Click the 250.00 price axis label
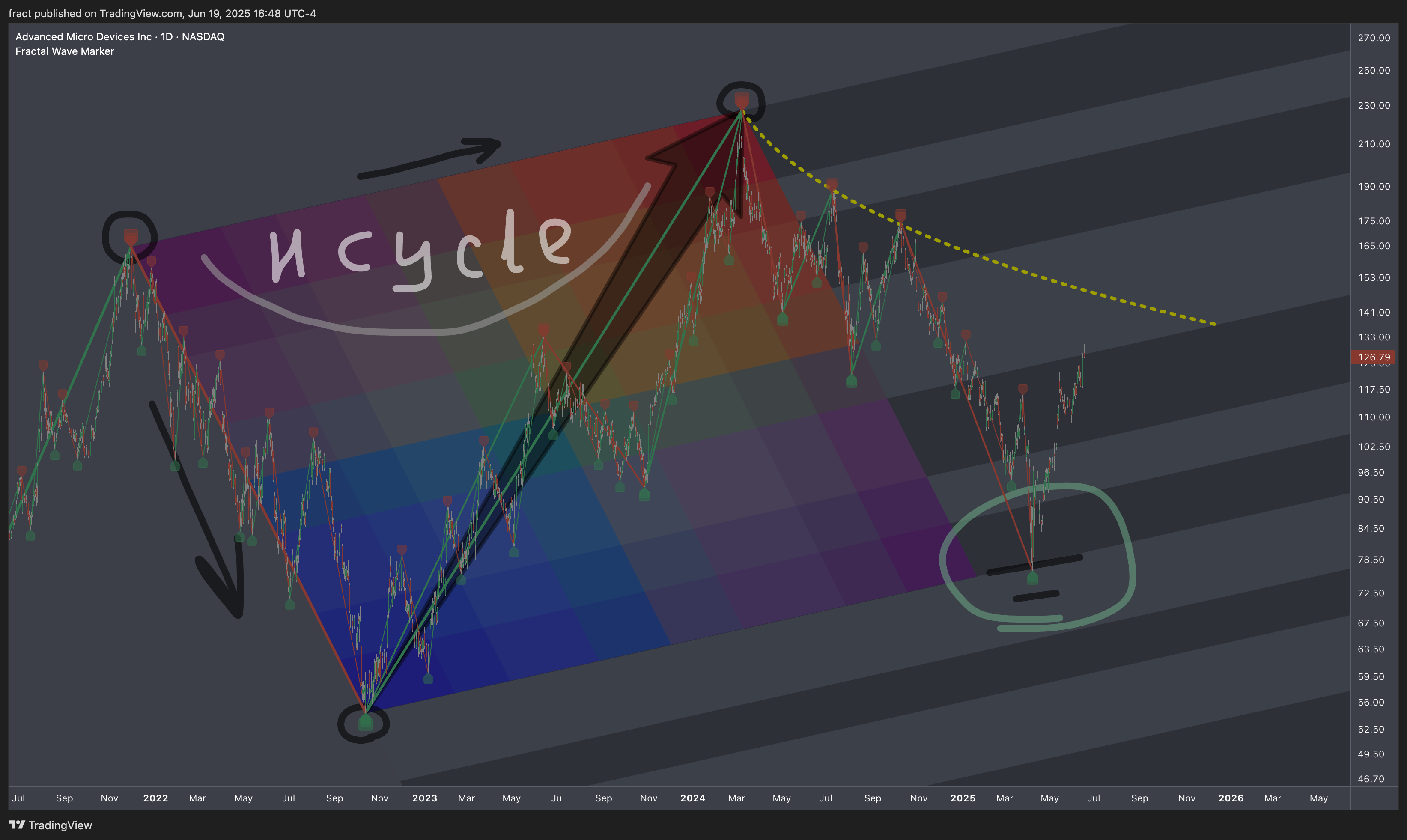The image size is (1407, 840). click(x=1374, y=70)
